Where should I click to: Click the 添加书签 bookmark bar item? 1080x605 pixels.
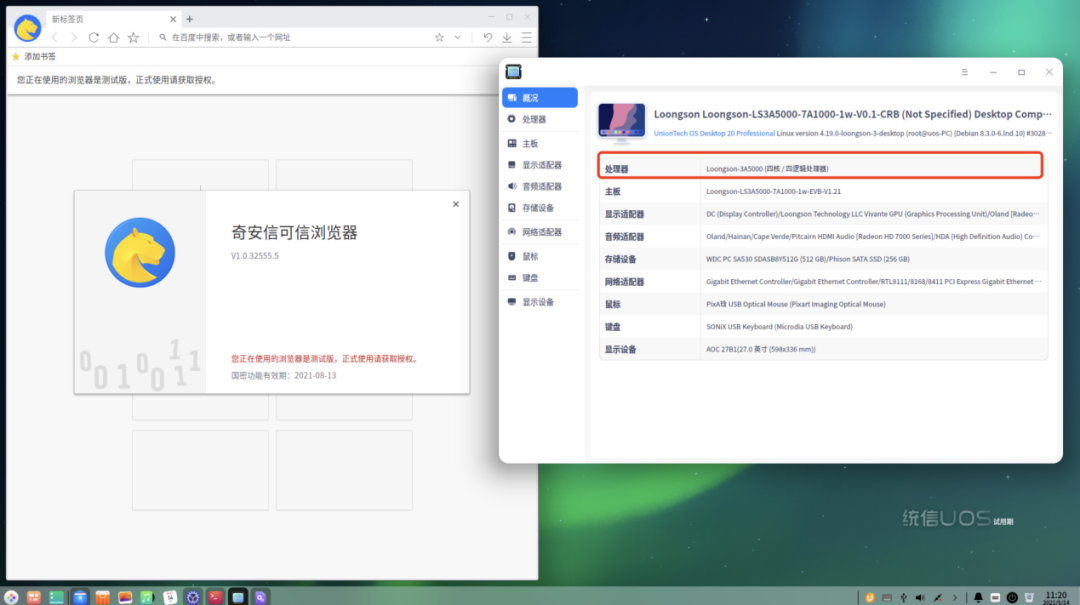coord(34,57)
